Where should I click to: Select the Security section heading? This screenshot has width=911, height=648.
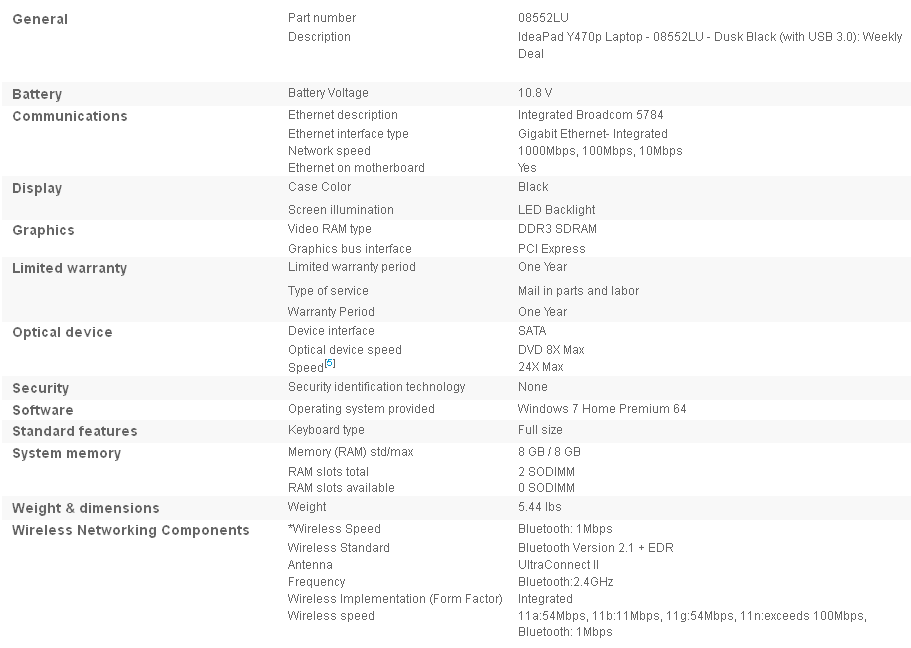40,388
